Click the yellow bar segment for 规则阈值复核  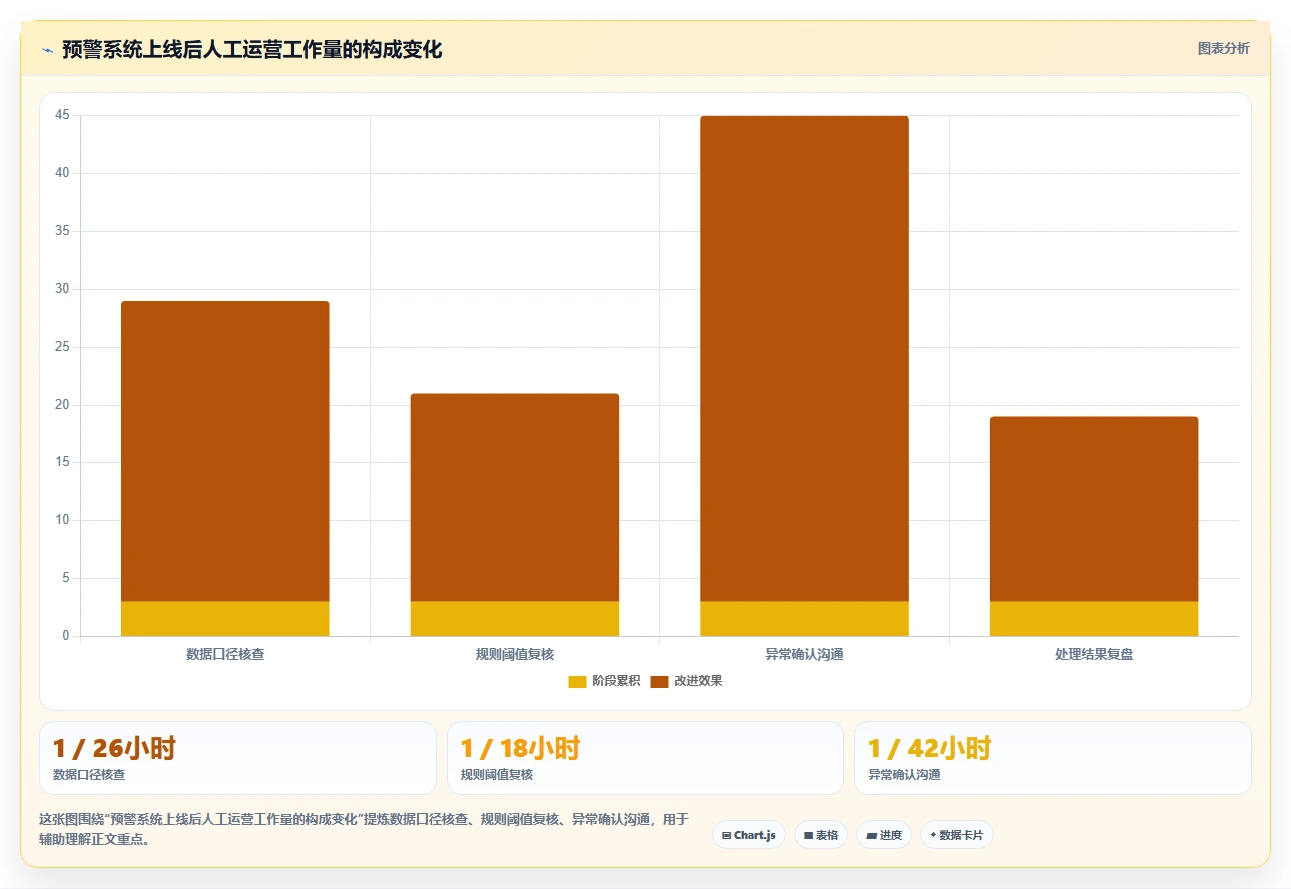point(515,618)
